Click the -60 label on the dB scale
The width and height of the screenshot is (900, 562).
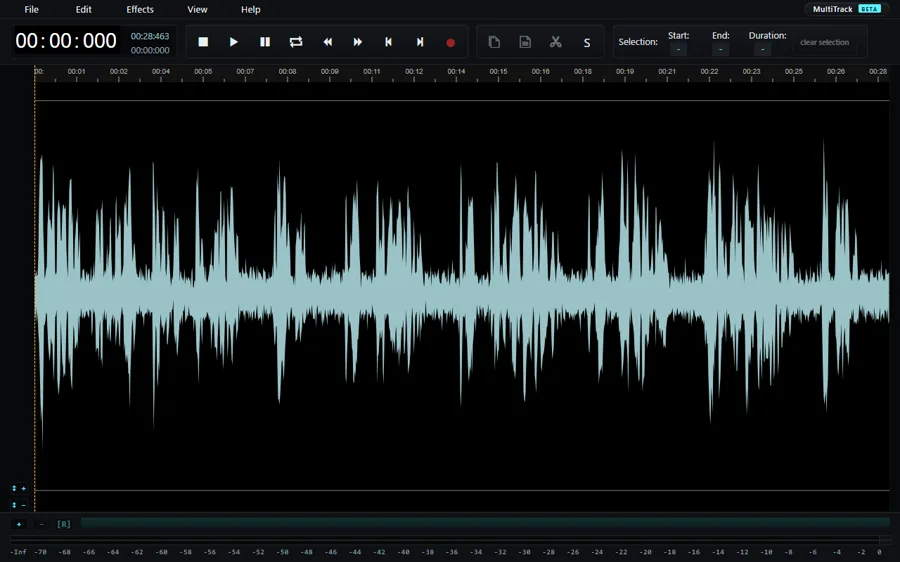point(162,552)
